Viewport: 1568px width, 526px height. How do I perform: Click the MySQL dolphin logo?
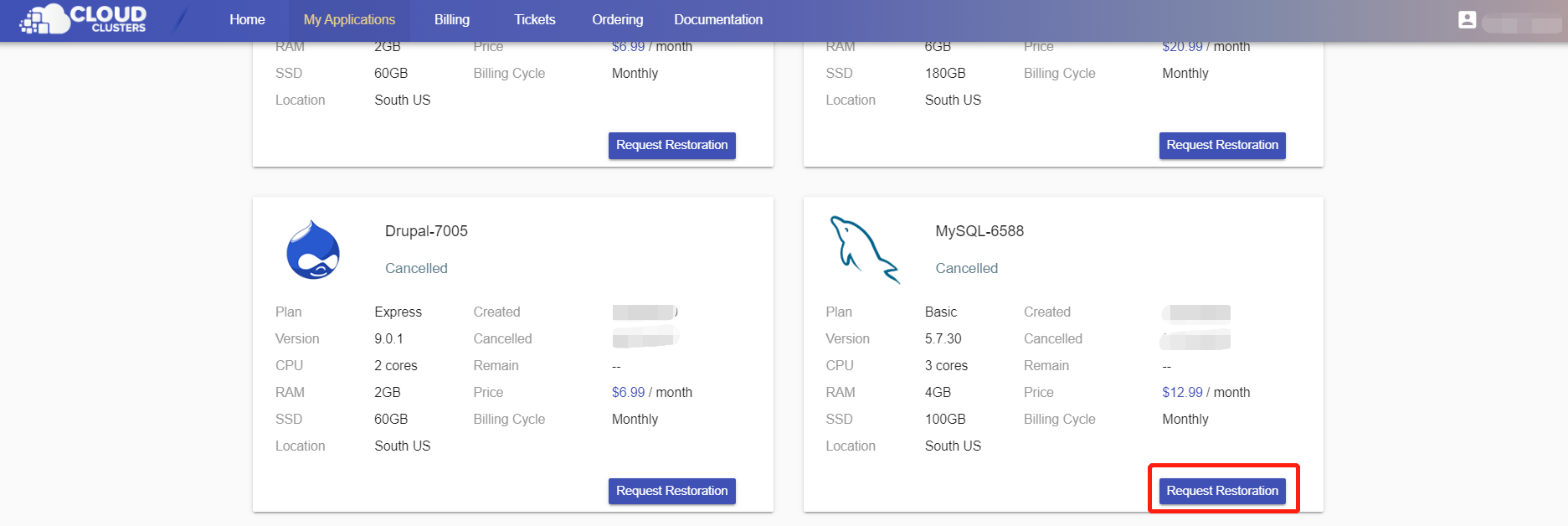[865, 250]
